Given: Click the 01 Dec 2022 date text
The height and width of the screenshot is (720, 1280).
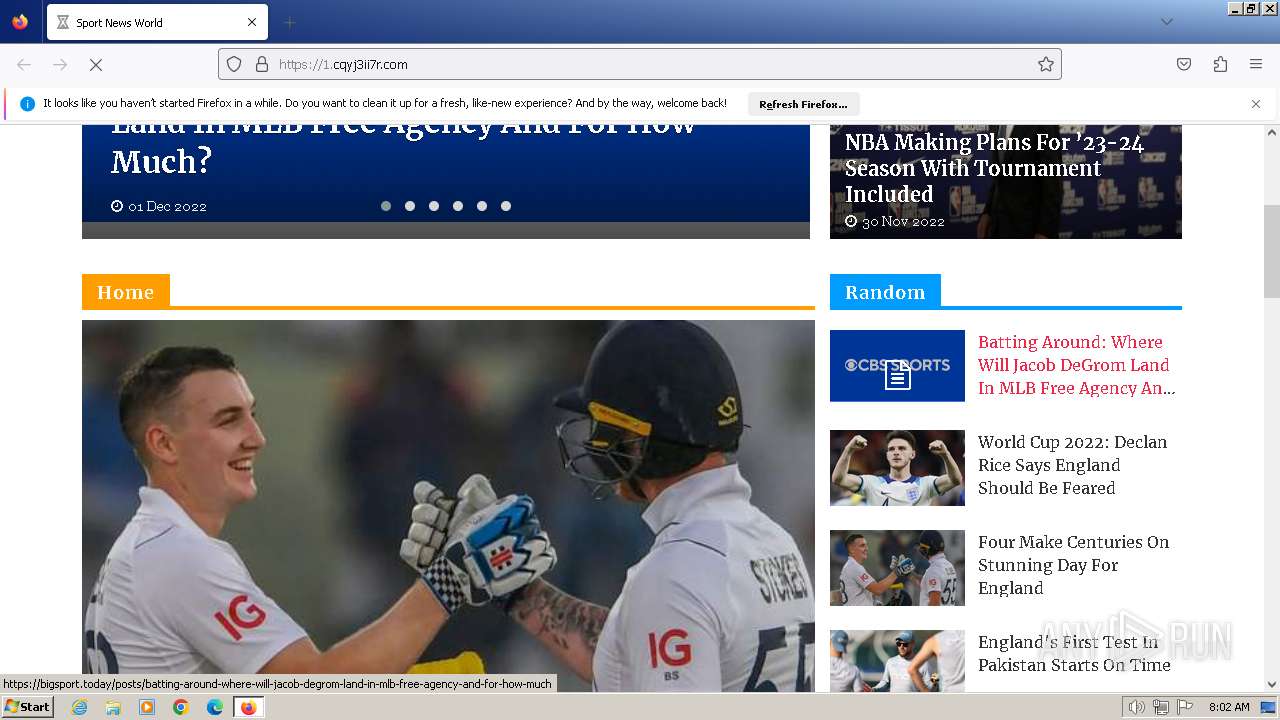Looking at the screenshot, I should (x=167, y=206).
